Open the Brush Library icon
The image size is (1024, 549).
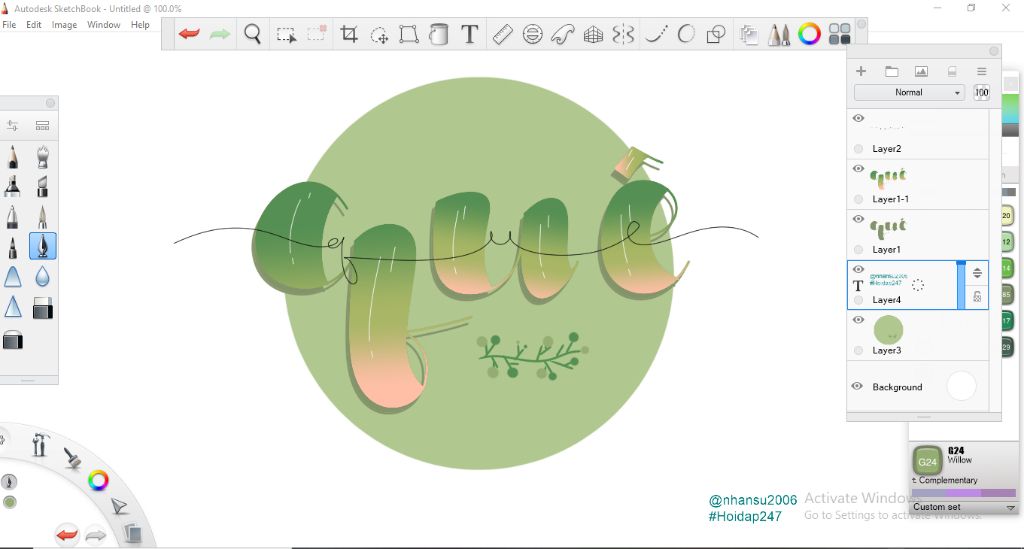point(42,125)
